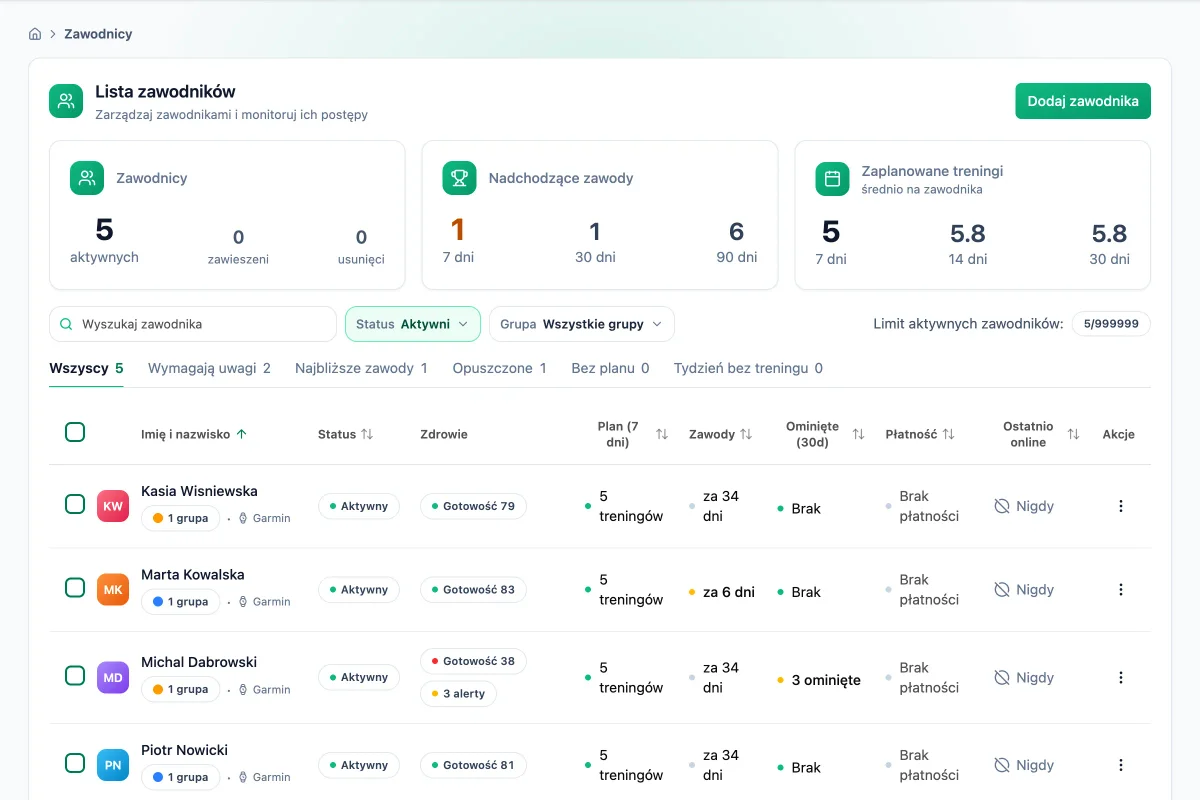Open actions menu for Marta Kowalska
This screenshot has height=800, width=1200.
pyautogui.click(x=1120, y=590)
